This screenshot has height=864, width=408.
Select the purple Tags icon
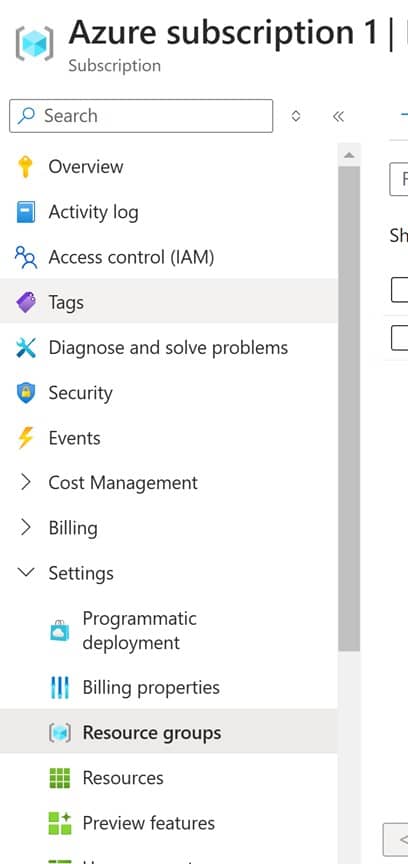pos(25,303)
